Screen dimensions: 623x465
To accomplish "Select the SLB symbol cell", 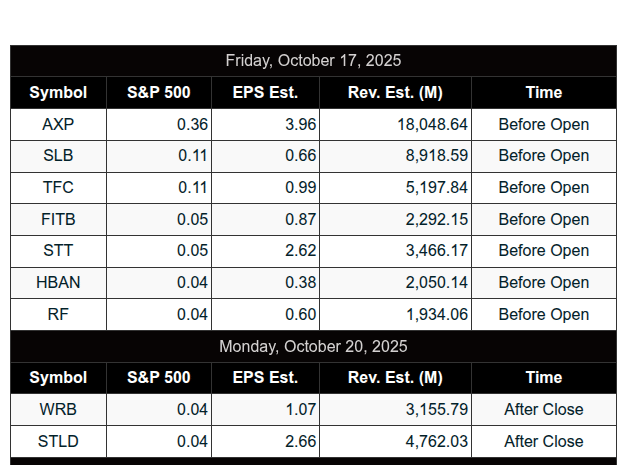I will (58, 156).
